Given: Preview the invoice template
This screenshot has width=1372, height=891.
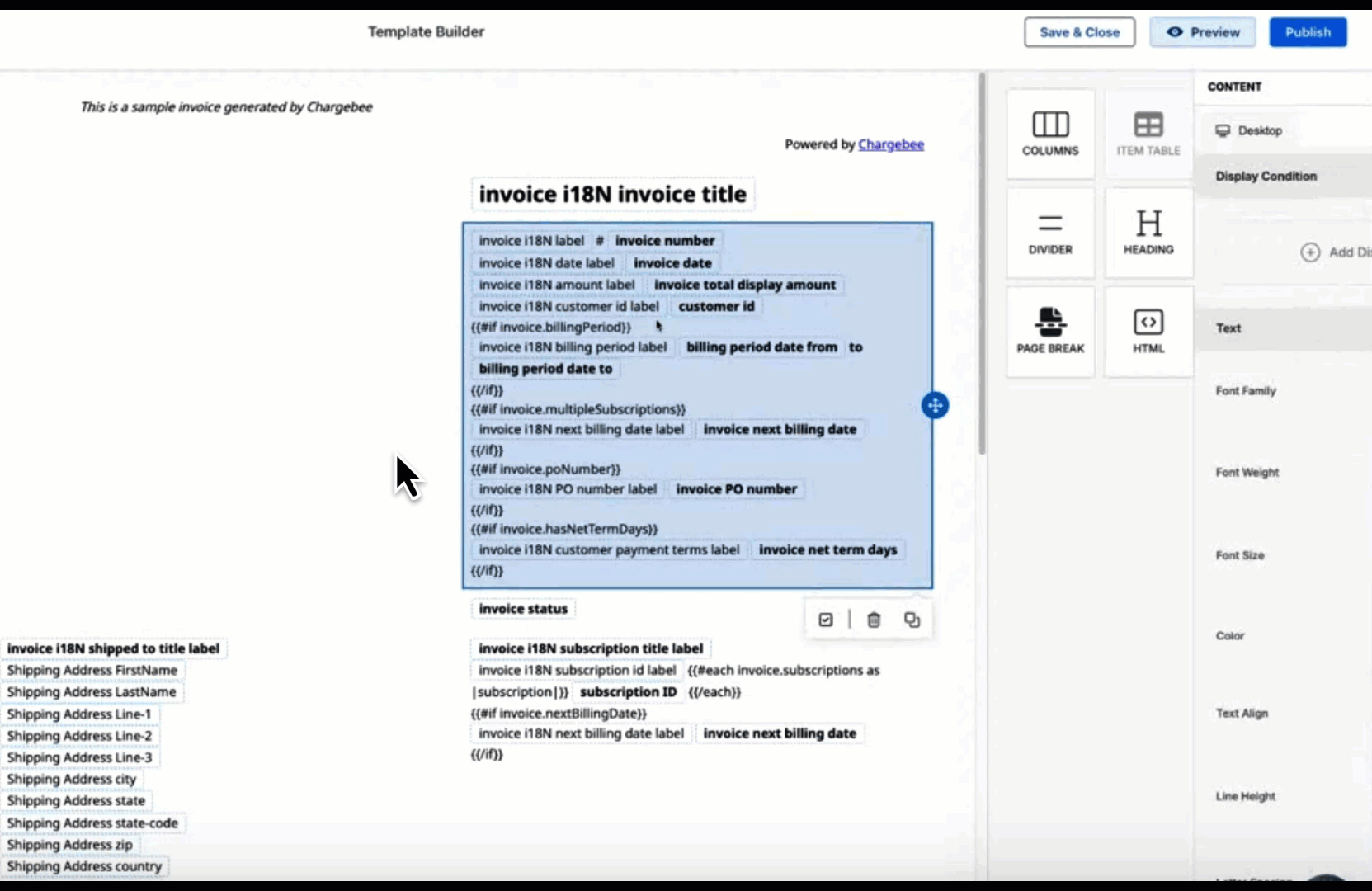Looking at the screenshot, I should tap(1203, 32).
